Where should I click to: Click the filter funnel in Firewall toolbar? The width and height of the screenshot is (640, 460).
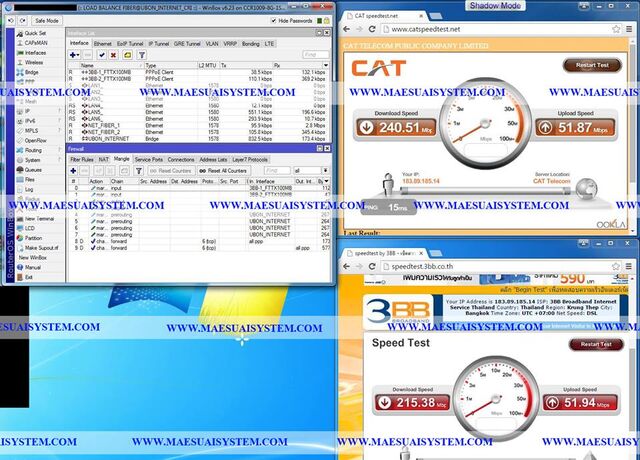(x=139, y=171)
